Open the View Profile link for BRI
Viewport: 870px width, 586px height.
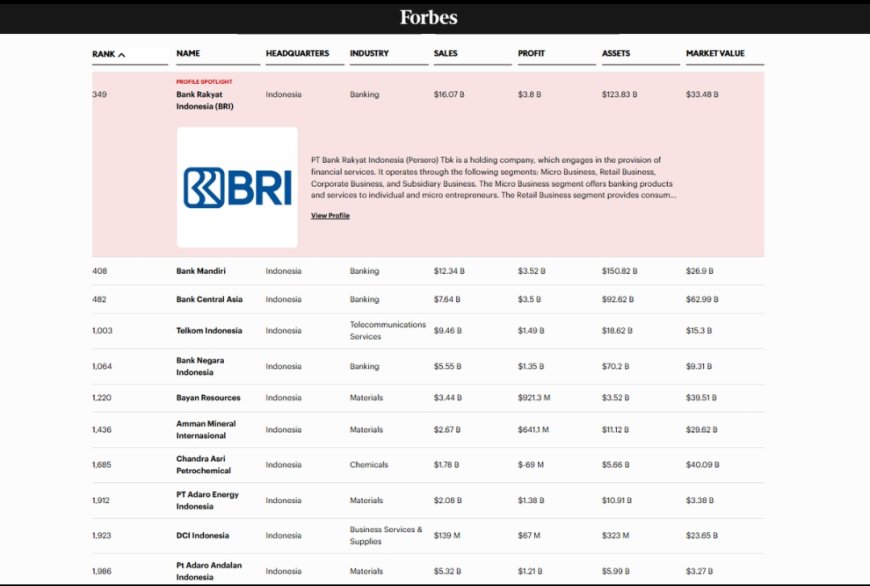tap(330, 215)
